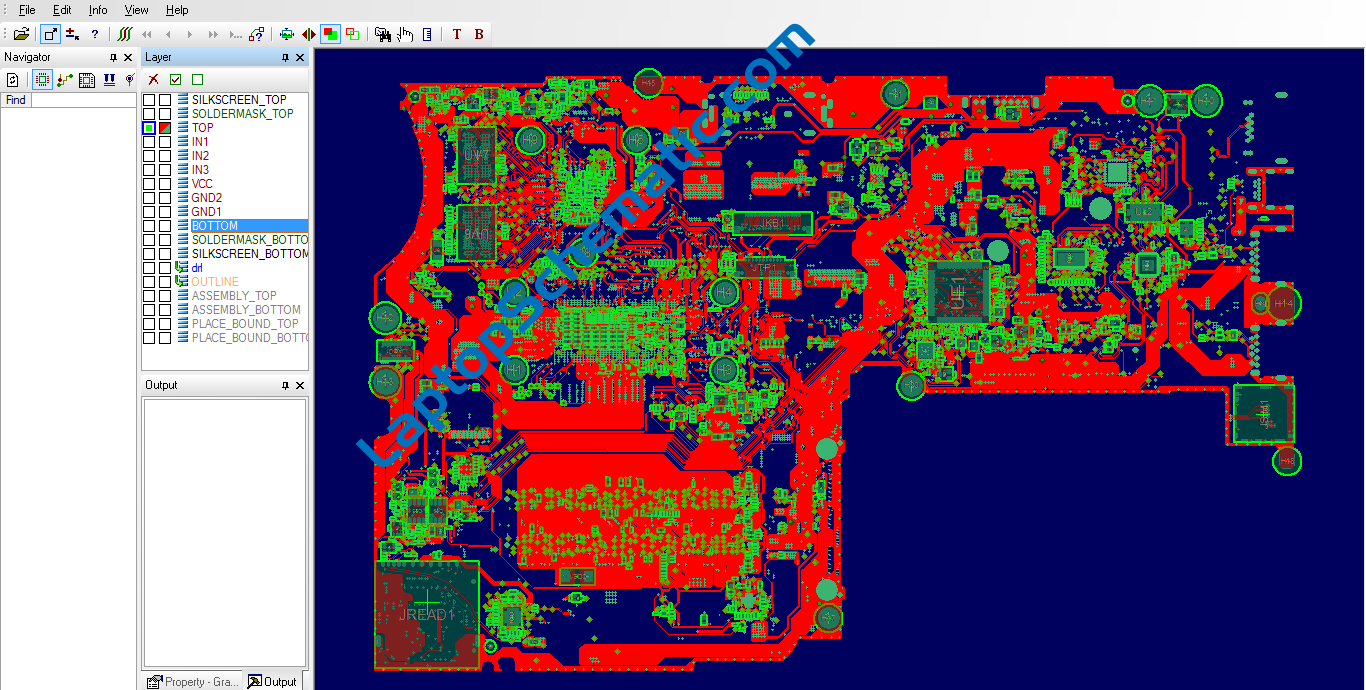1366x690 pixels.
Task: Pin the Output panel
Action: (x=285, y=385)
